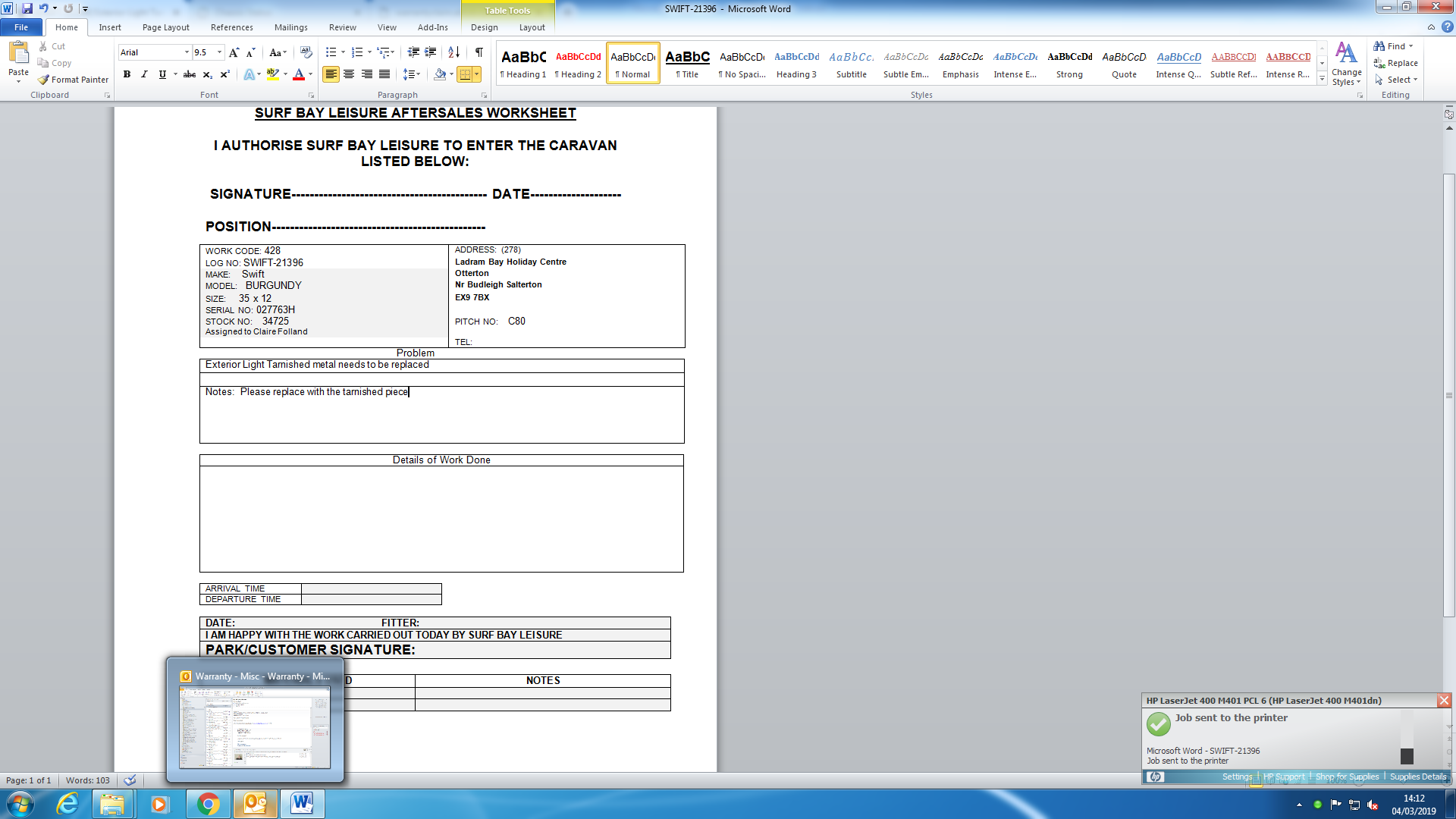This screenshot has width=1456, height=819.
Task: Click the Warranty Outlook window thumbnail
Action: (x=255, y=726)
